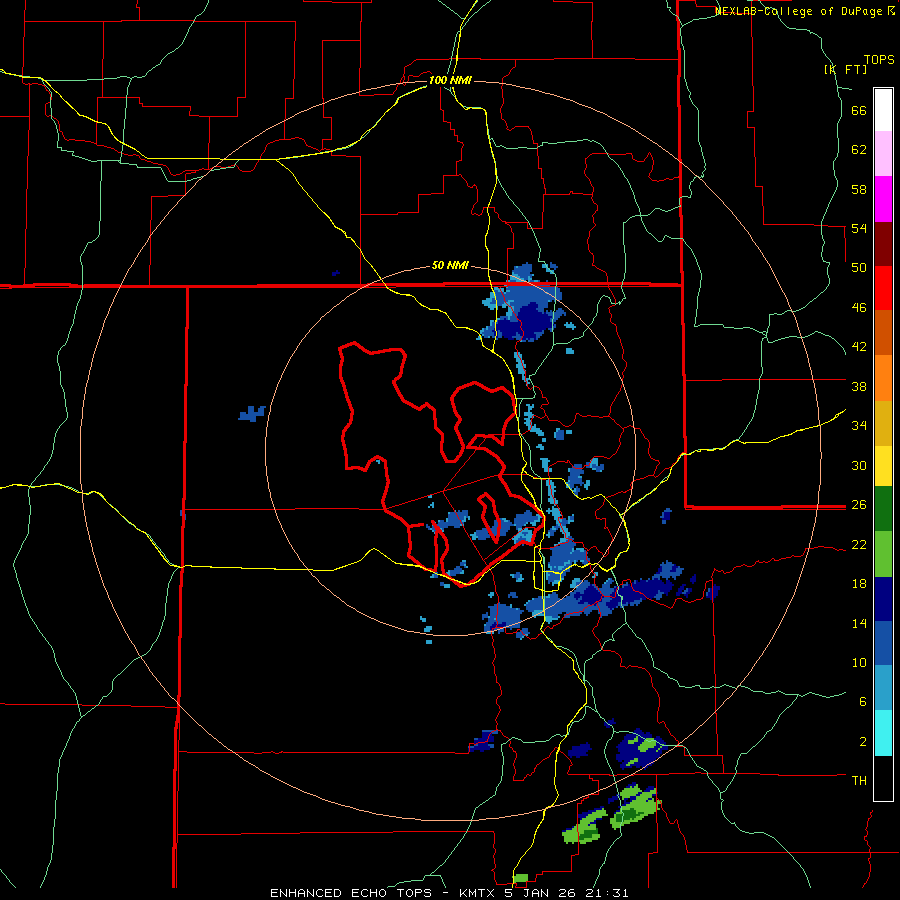
Task: Click the "TOPS" legend title
Action: [879, 60]
